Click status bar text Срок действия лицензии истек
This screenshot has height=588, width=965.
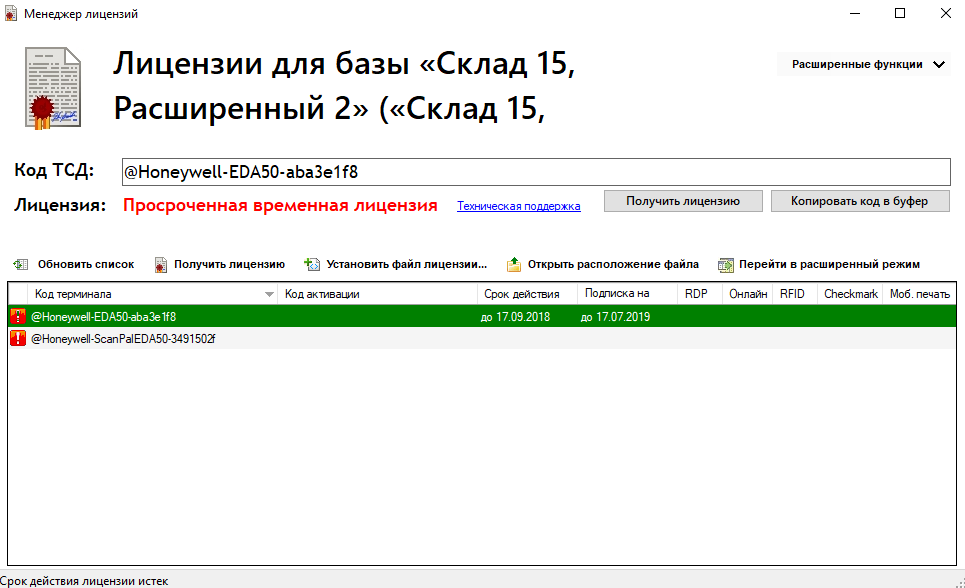84,581
